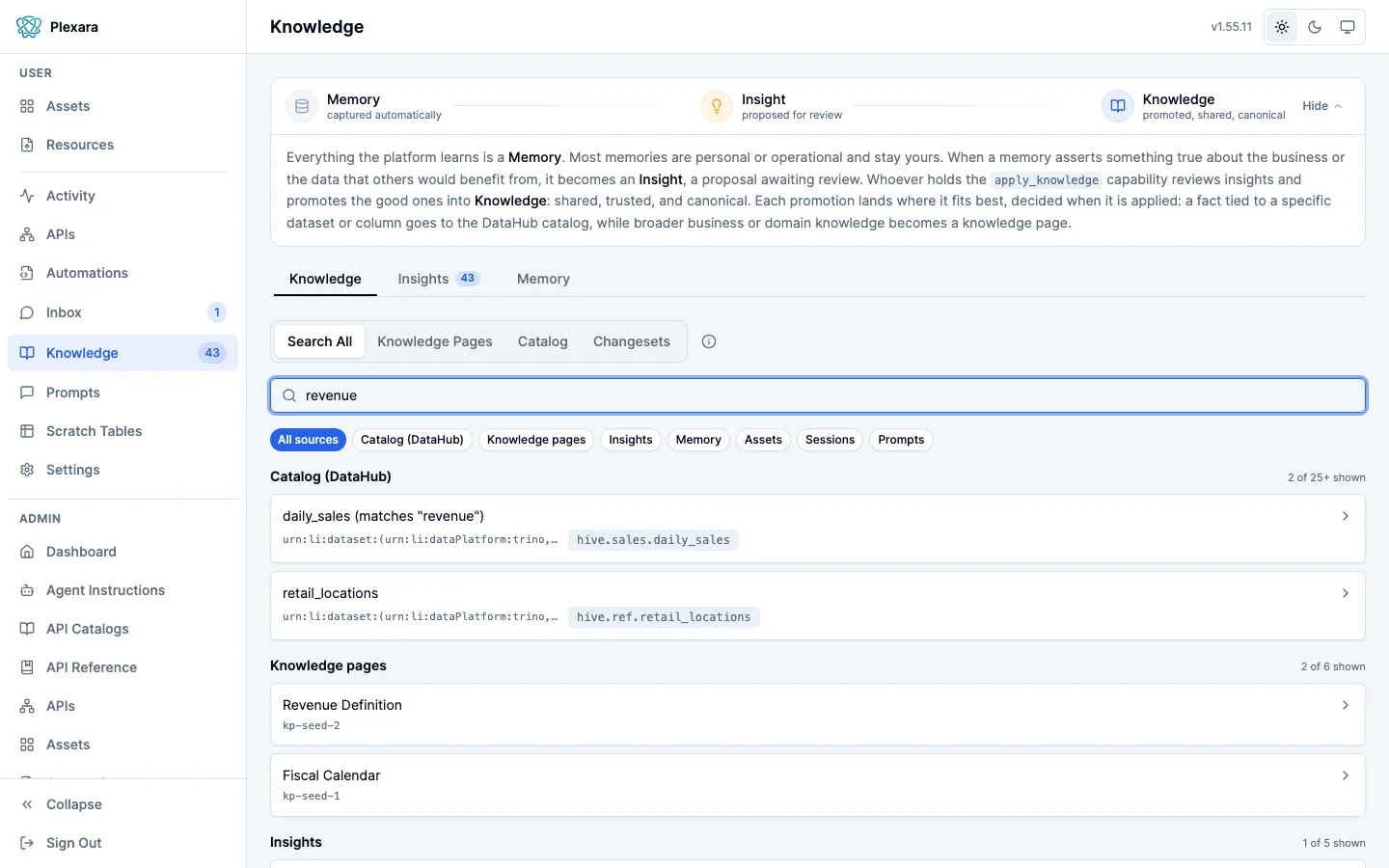The image size is (1389, 868).
Task: Filter results by Catalog (DataHub)
Action: point(412,440)
